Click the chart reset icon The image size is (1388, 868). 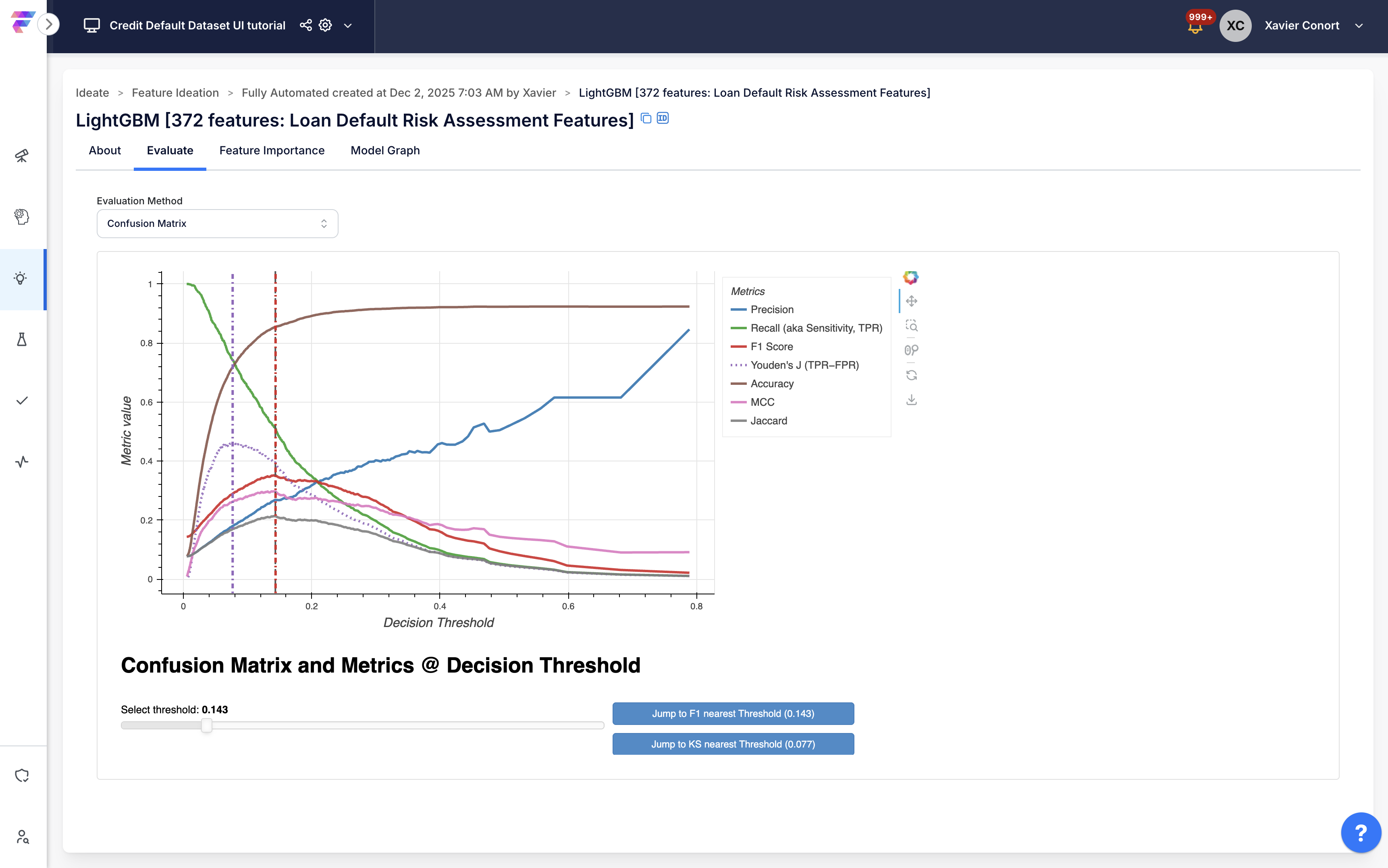point(911,375)
